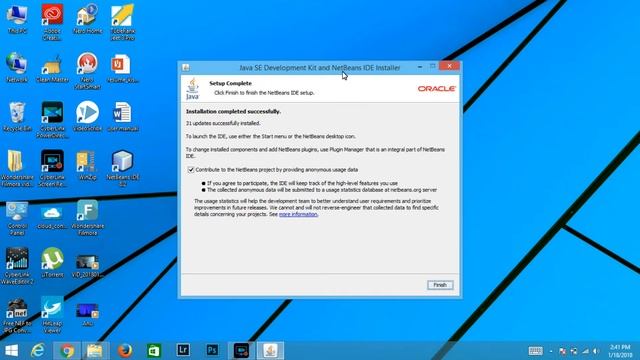Show hidden tray icons arrow

pyautogui.click(x=551, y=351)
